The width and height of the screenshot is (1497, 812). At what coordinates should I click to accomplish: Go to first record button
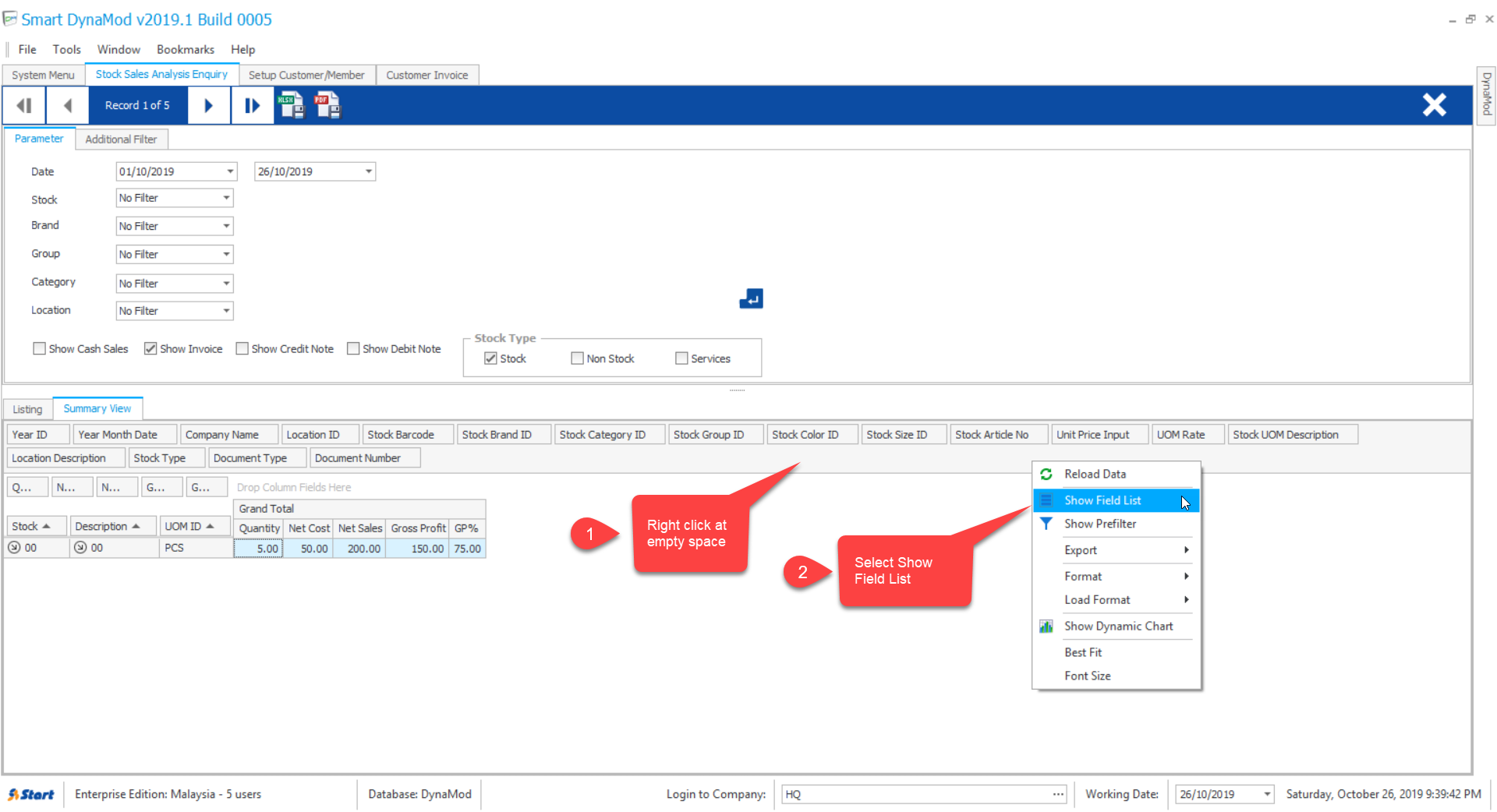point(24,105)
